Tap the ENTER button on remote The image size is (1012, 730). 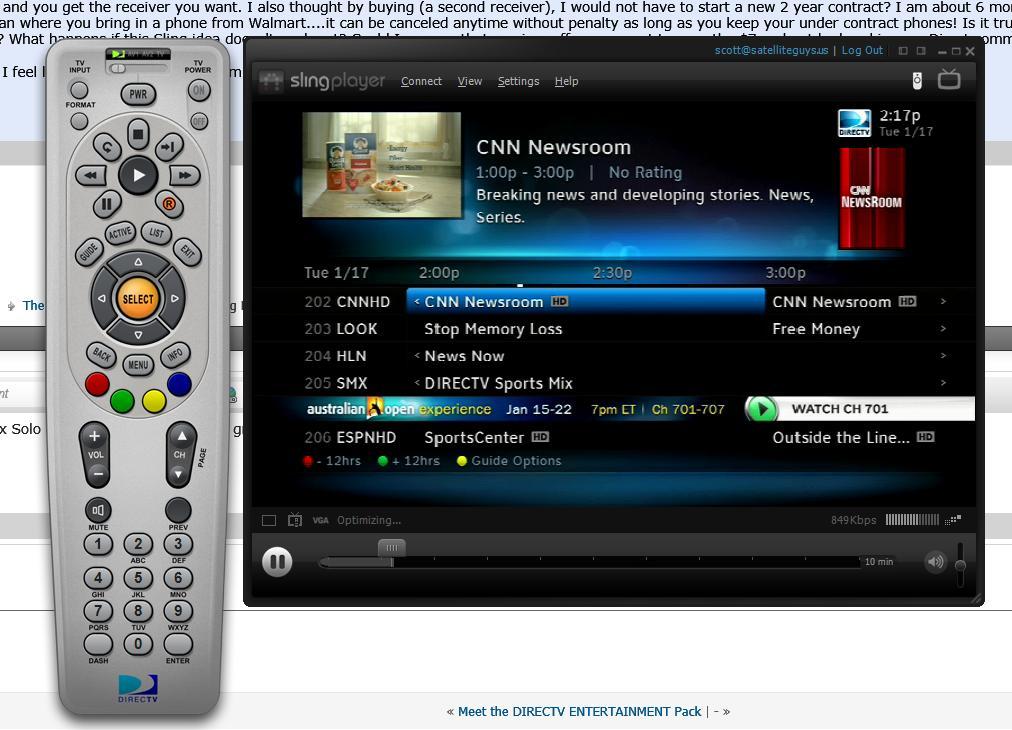coord(178,644)
